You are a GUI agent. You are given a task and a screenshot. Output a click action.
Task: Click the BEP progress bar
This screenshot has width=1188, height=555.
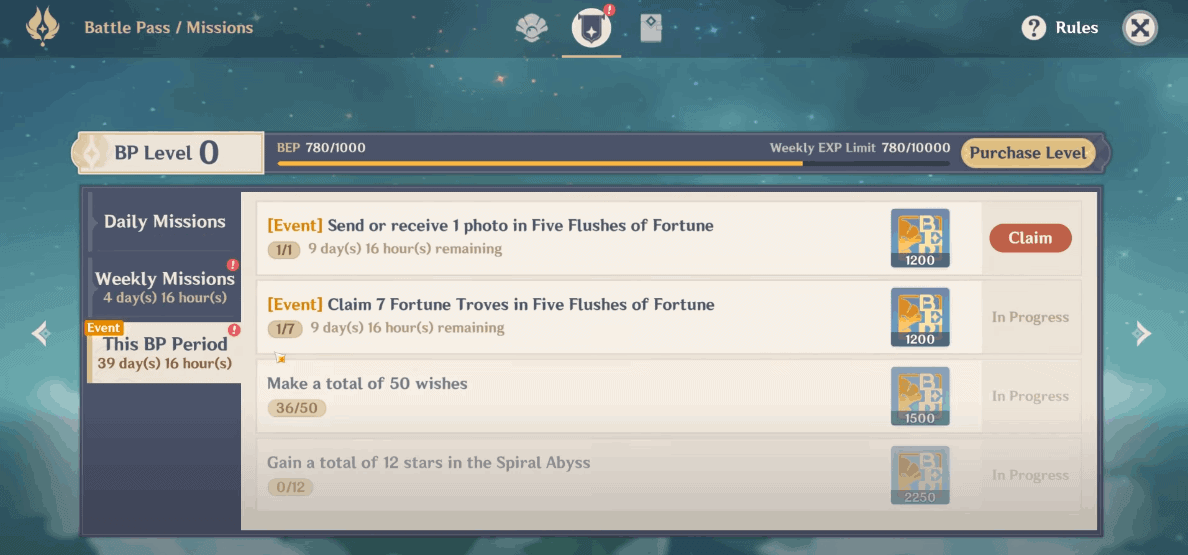click(613, 163)
